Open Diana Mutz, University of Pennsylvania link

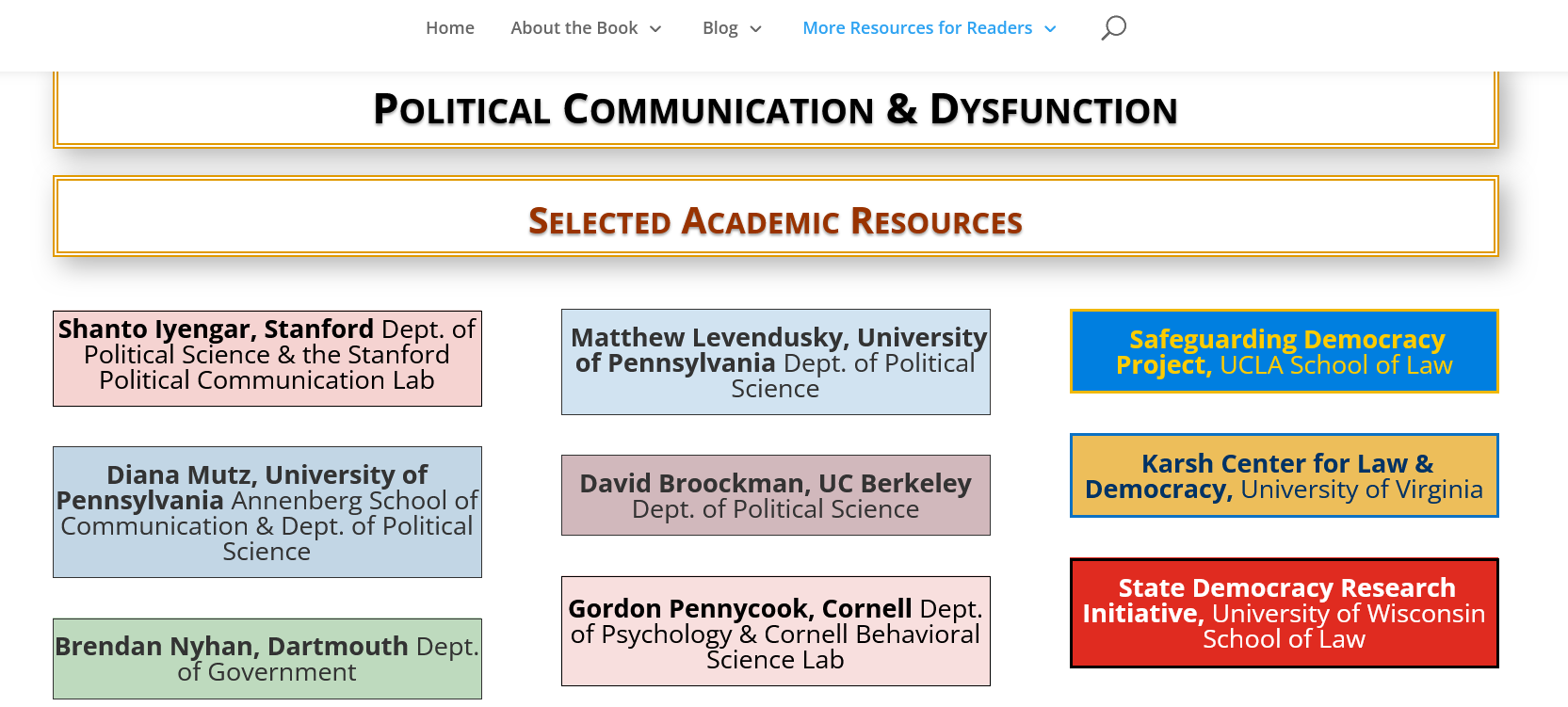click(267, 511)
